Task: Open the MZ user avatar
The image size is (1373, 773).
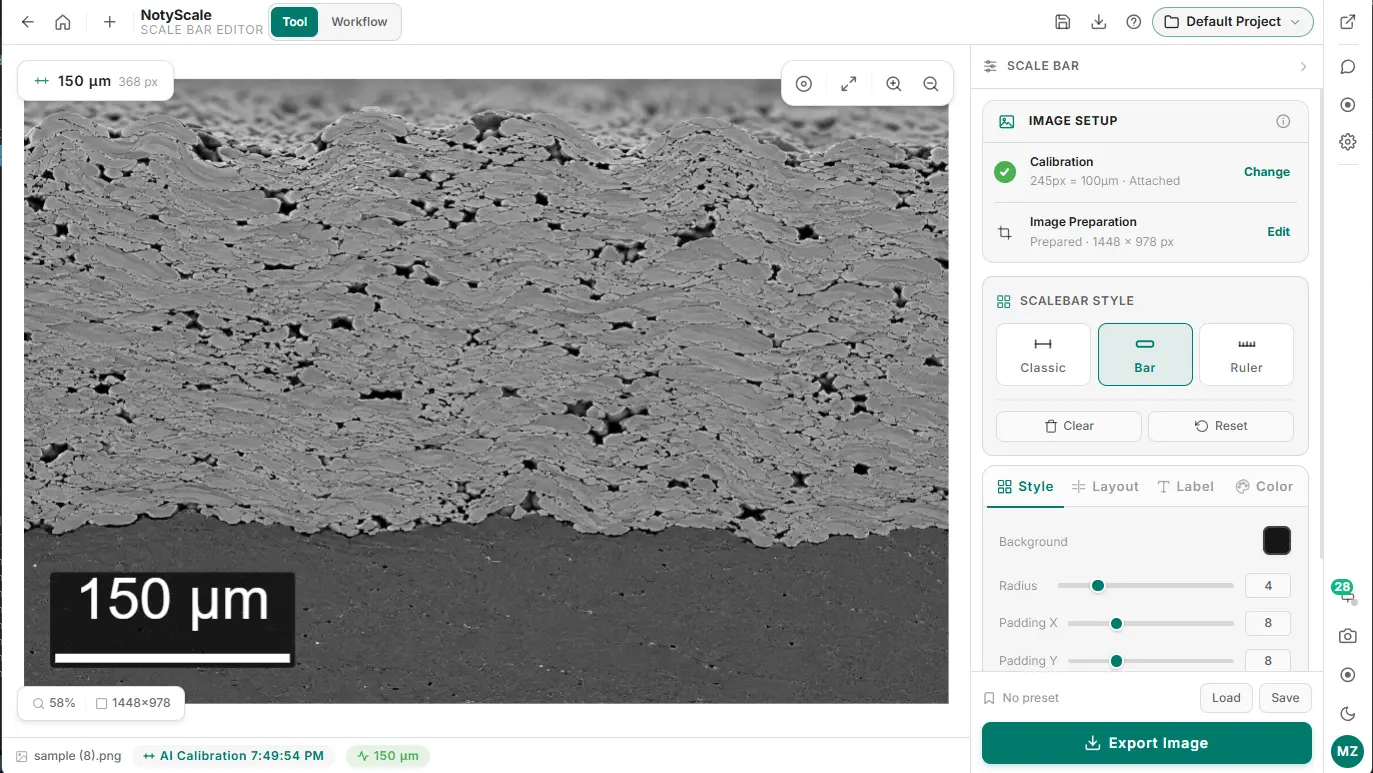Action: coord(1347,752)
